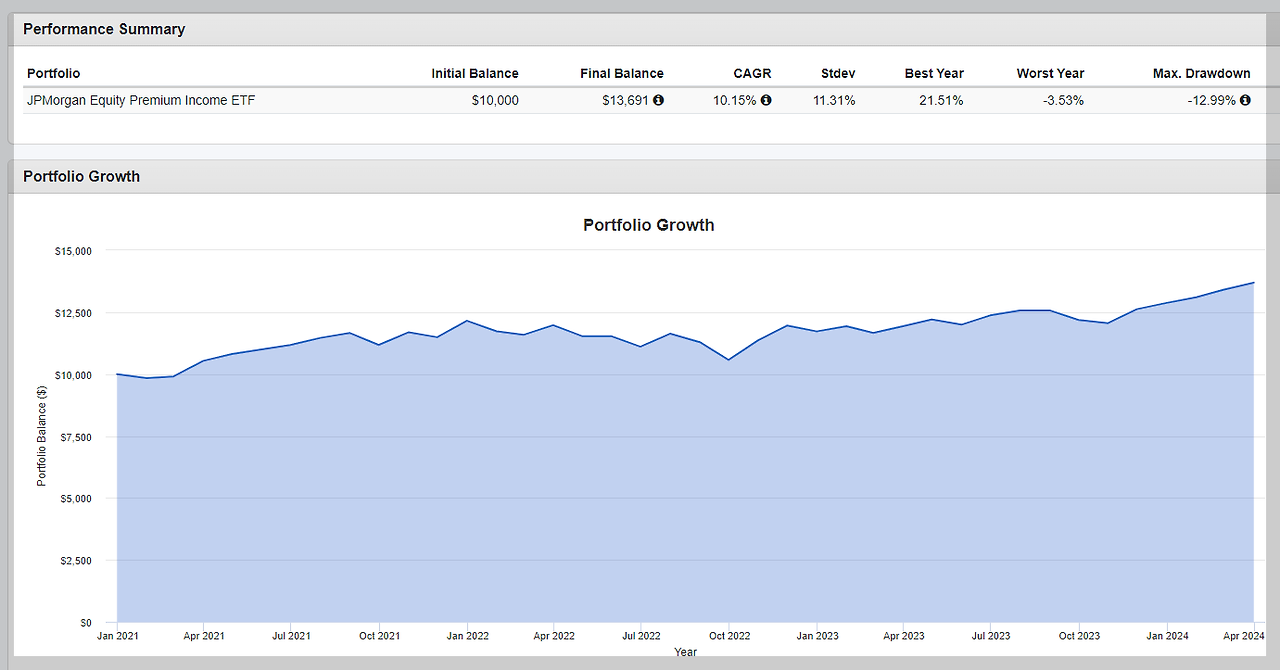Click info icon beside CAGR 10.15%
This screenshot has width=1280, height=670.
click(766, 100)
